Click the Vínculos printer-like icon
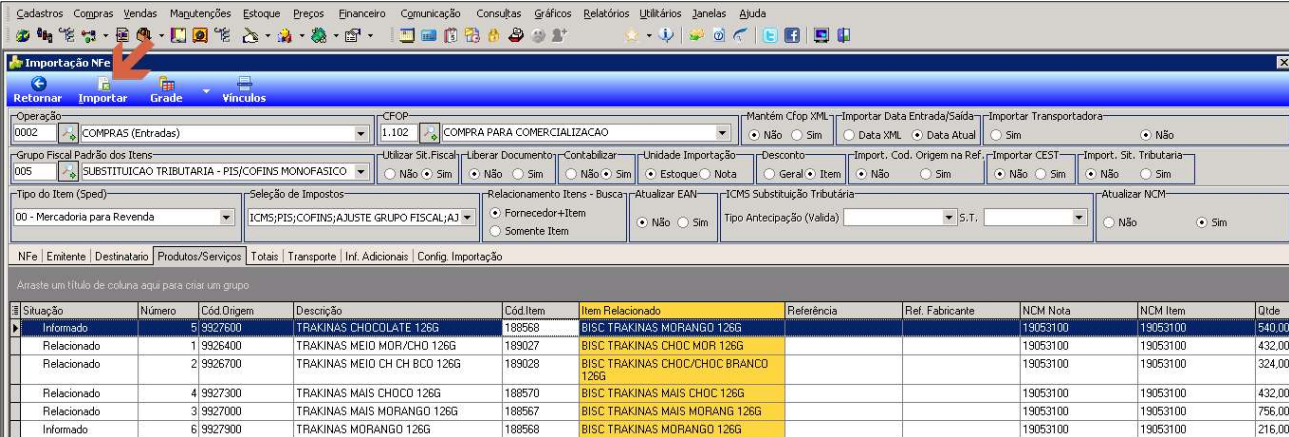 244,83
